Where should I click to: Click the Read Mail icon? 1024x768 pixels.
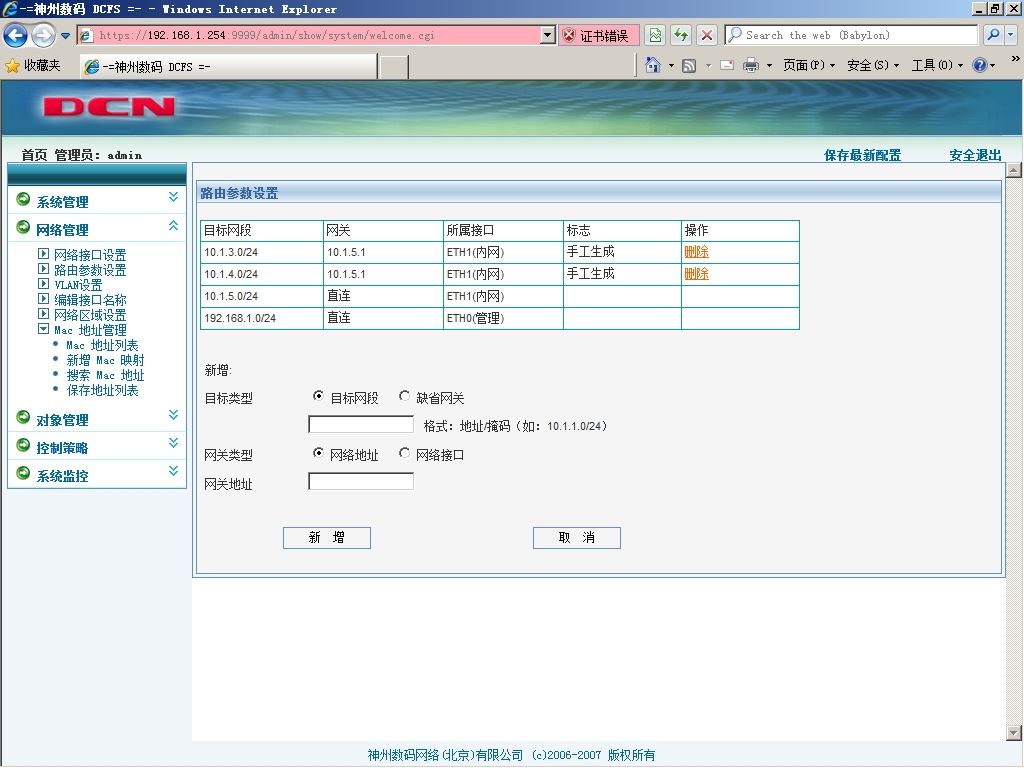727,65
